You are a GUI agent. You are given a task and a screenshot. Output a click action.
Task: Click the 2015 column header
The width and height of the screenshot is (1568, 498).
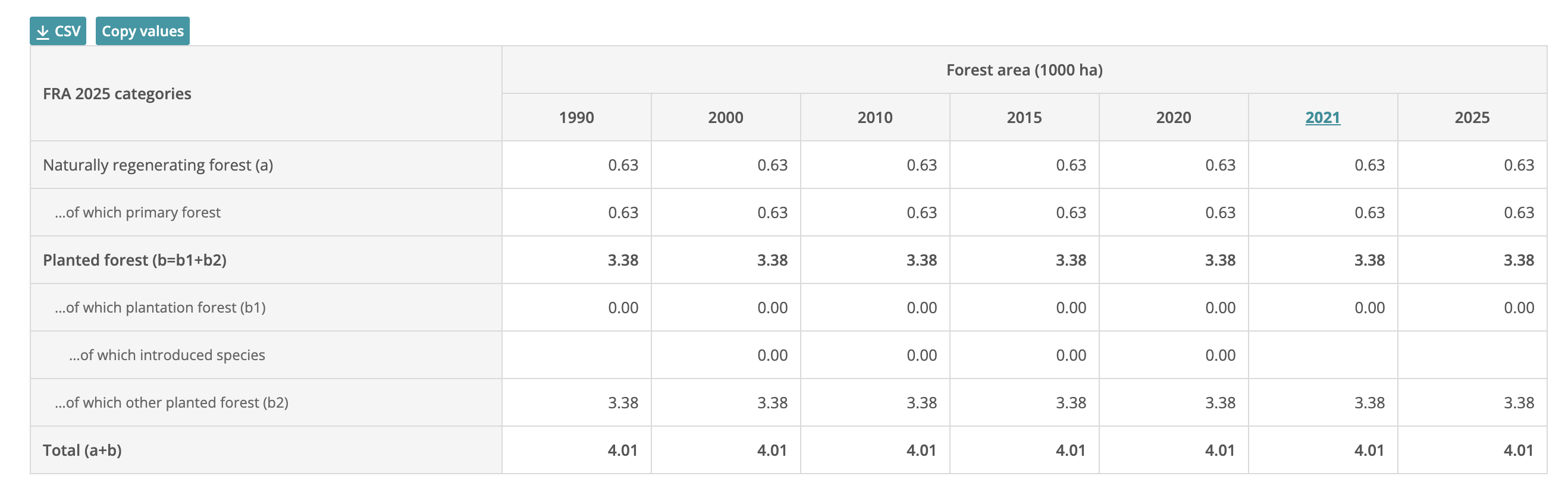pos(1023,118)
